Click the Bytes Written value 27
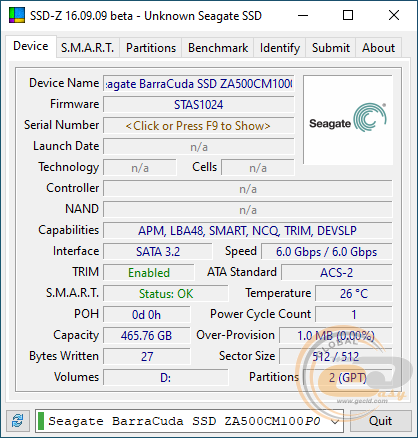 (x=147, y=357)
